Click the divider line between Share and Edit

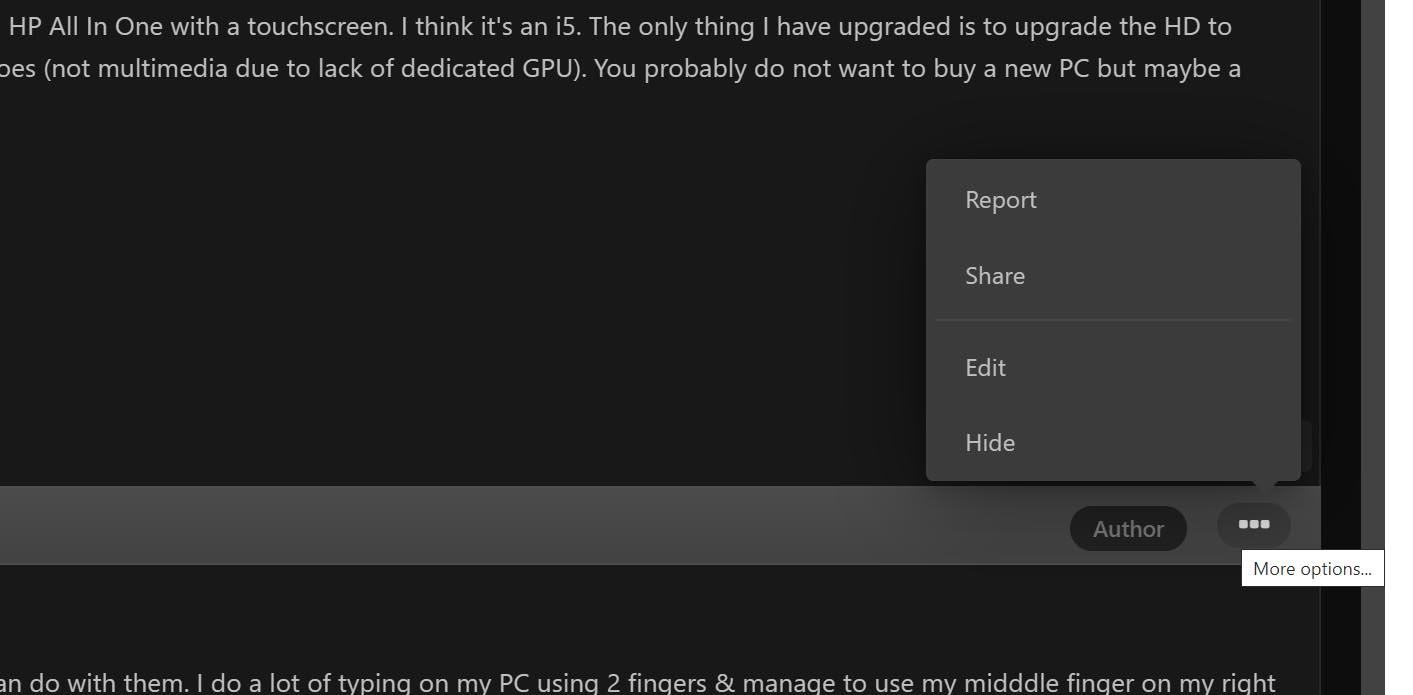1113,320
